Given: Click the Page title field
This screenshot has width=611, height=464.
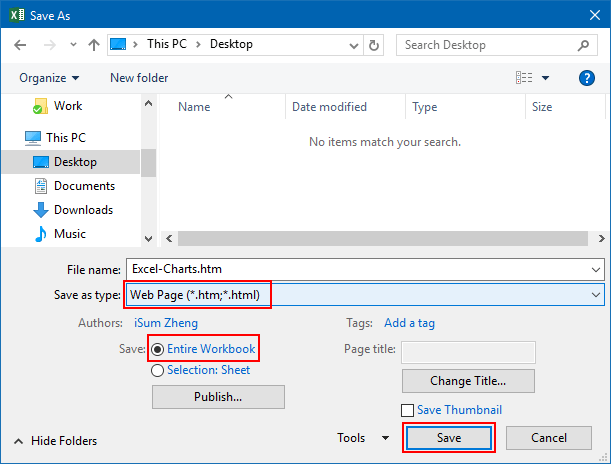Looking at the screenshot, I should click(x=468, y=352).
